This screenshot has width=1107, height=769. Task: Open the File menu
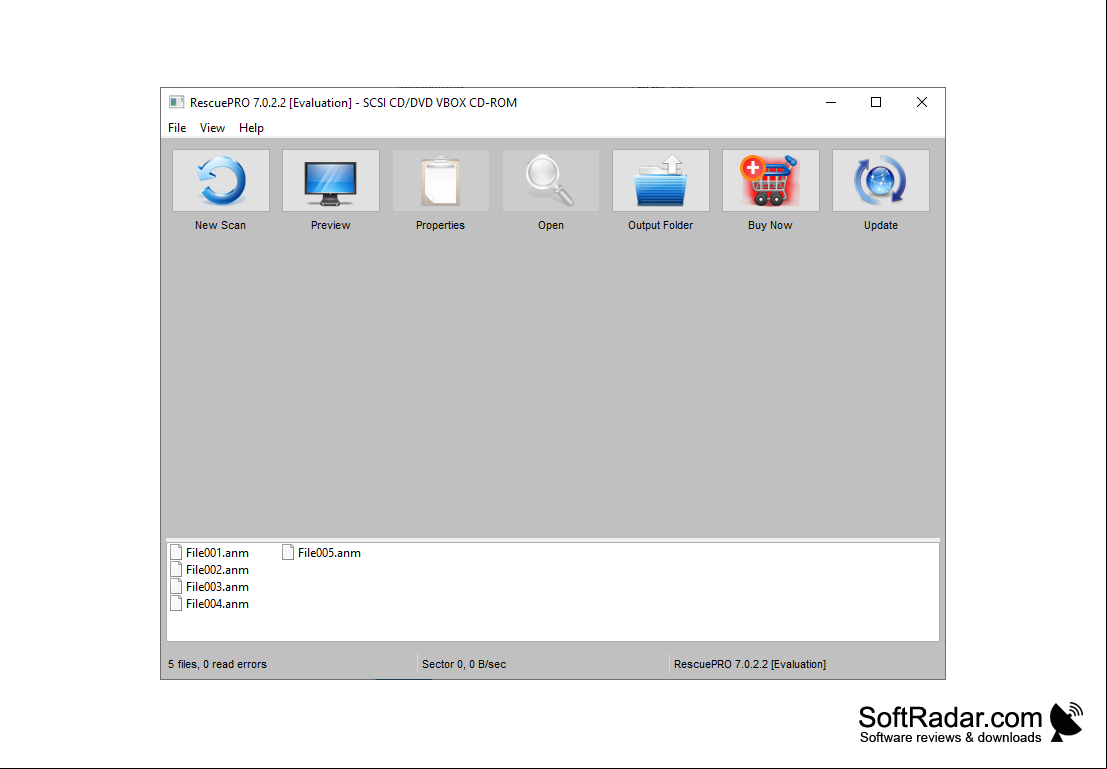click(x=177, y=128)
